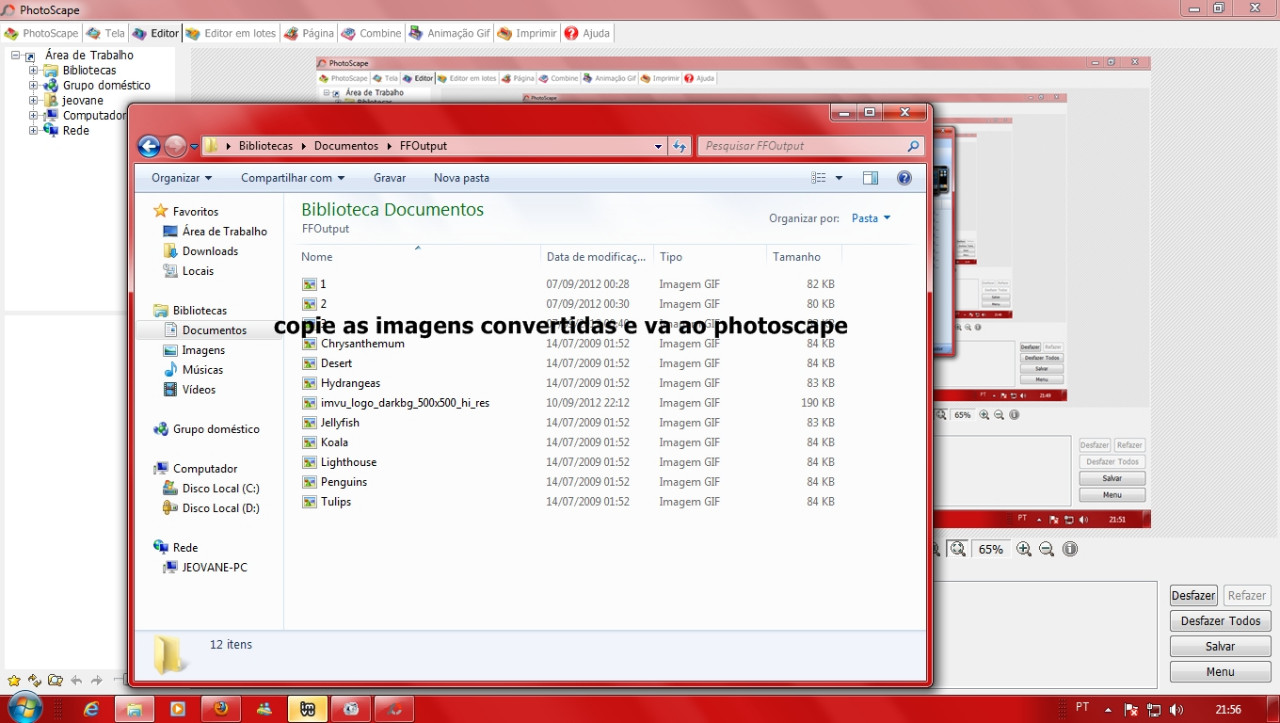Click the volume speaker tray icon

(x=1176, y=709)
